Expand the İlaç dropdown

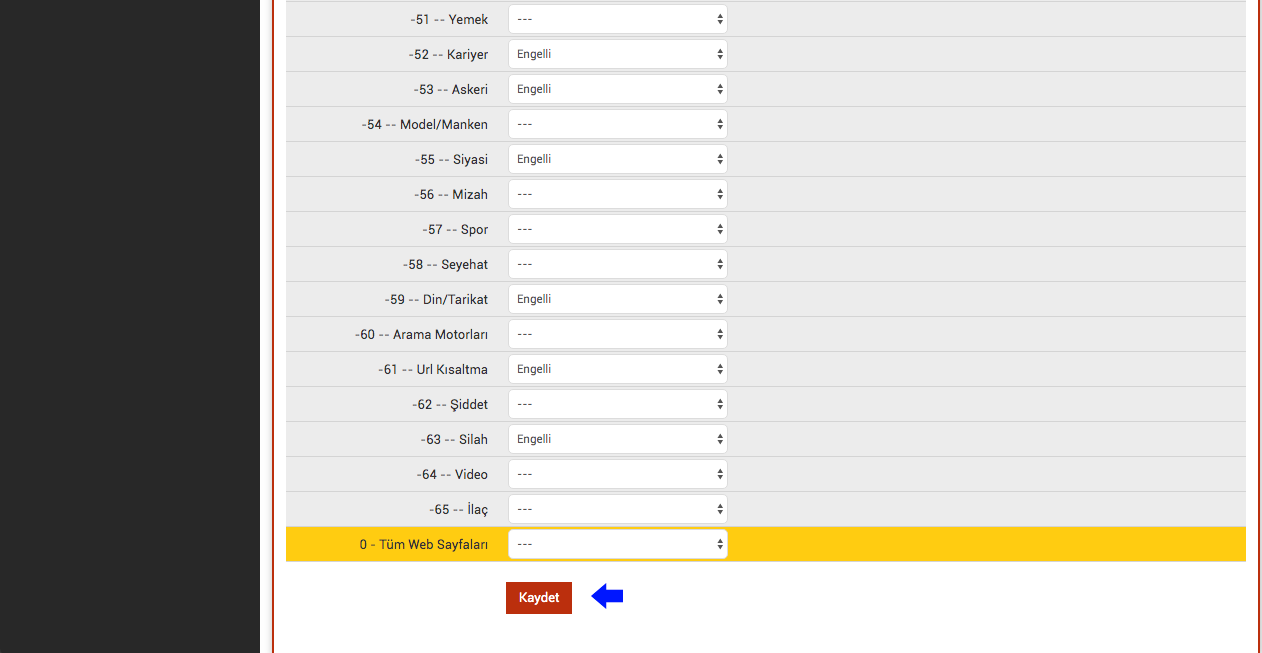[618, 509]
